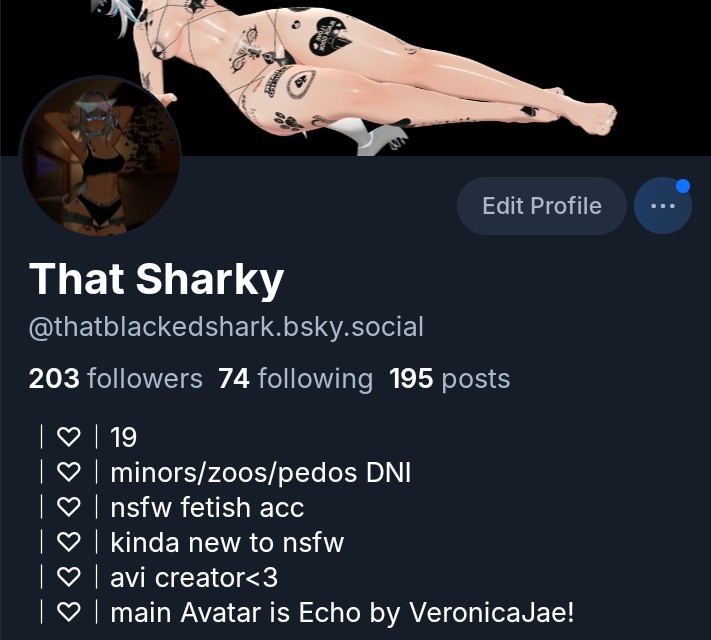Image resolution: width=711 pixels, height=640 pixels.
Task: Select the @thatblackedshark.bsky.social handle
Action: tap(226, 327)
